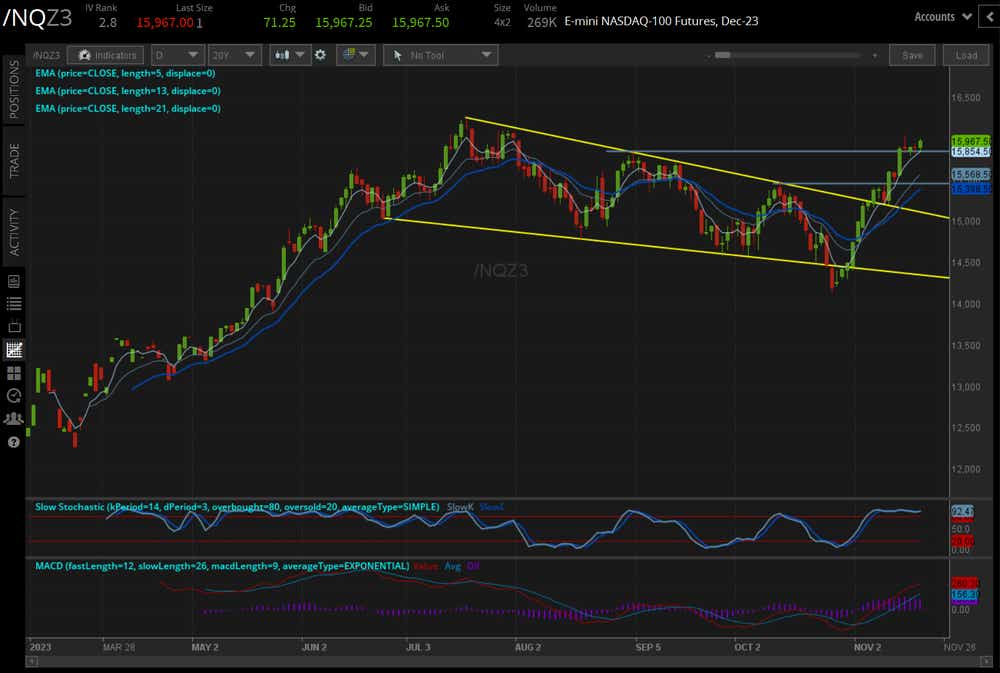Open the ACTIVITY side tab
The height and width of the screenshot is (673, 1000).
pyautogui.click(x=13, y=232)
